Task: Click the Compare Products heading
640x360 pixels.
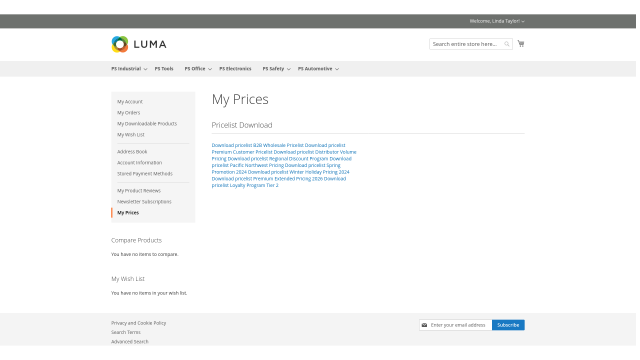Action: point(136,240)
